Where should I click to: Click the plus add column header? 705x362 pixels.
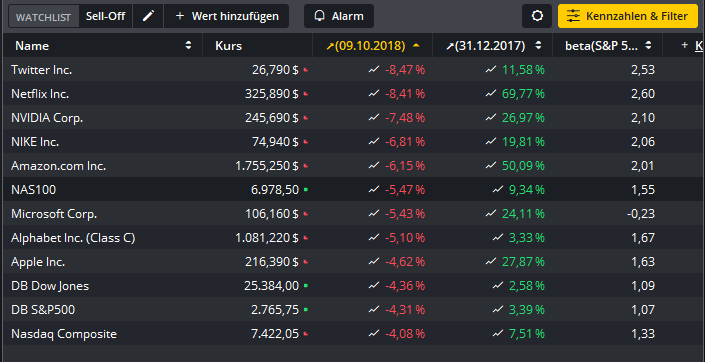point(685,45)
